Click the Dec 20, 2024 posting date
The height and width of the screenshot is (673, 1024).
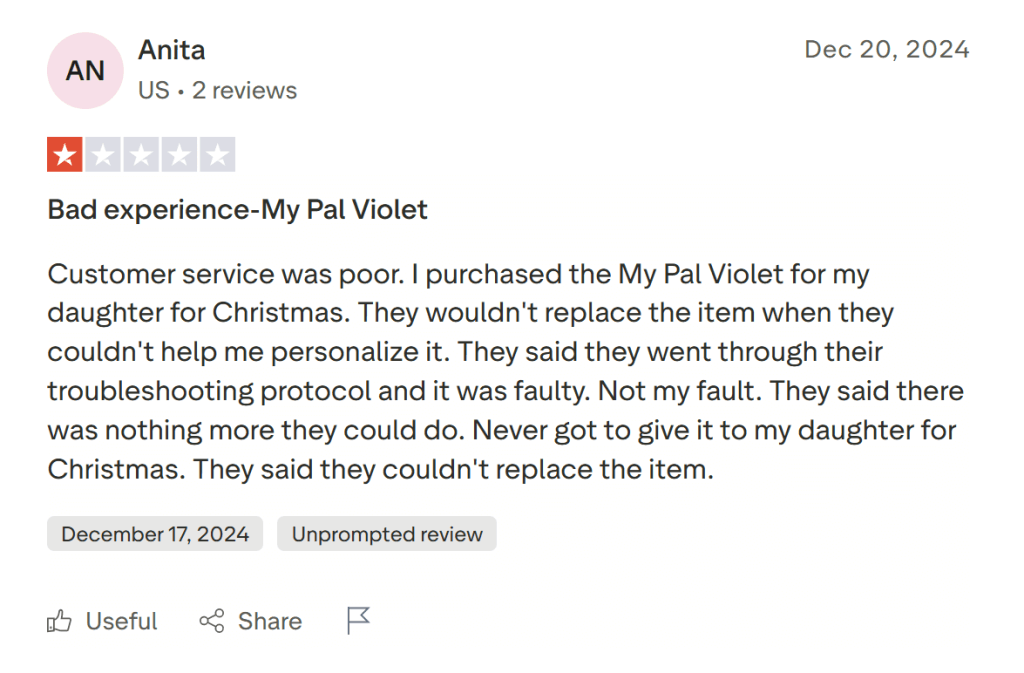coord(886,49)
